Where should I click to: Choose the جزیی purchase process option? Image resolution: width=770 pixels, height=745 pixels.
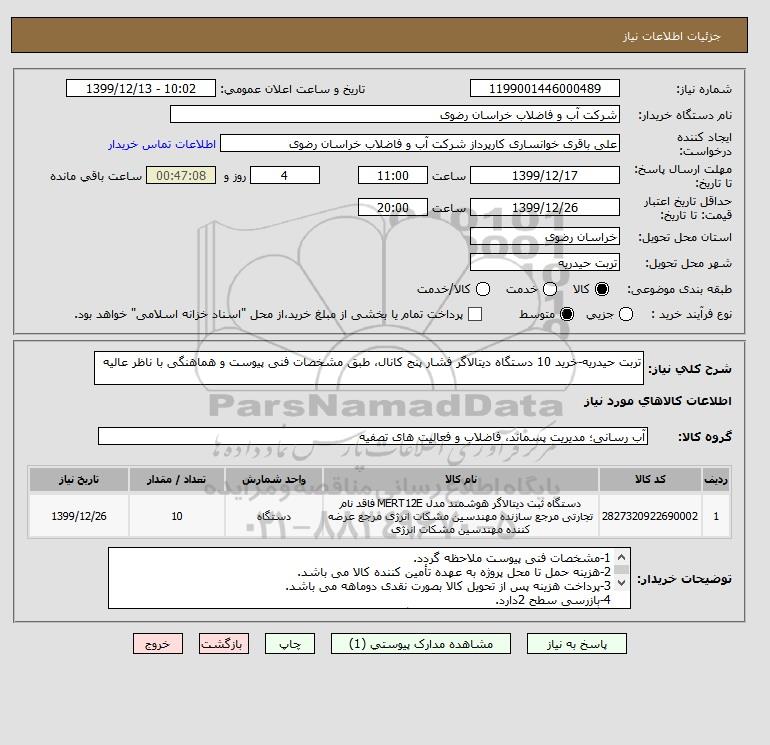tap(626, 314)
